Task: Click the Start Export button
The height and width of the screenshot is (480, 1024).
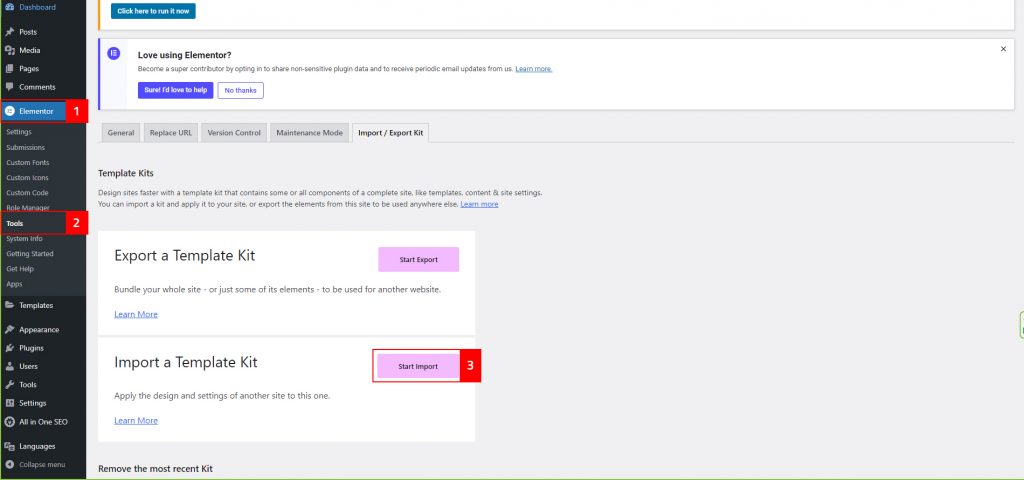Action: click(419, 259)
